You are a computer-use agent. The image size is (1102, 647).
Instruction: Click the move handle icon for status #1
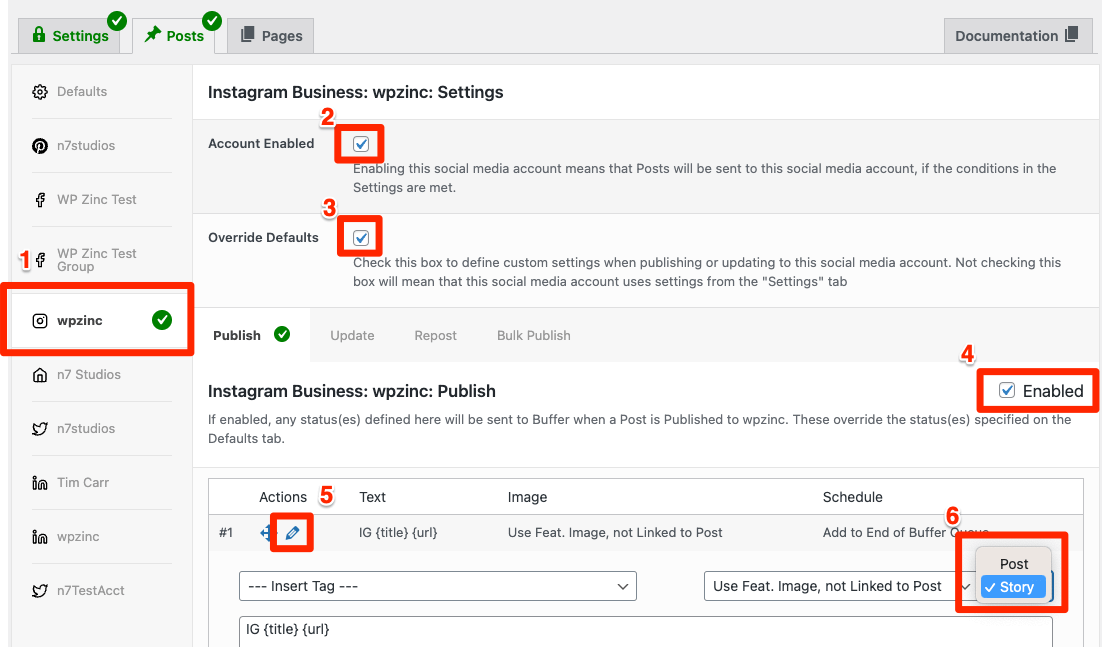point(266,533)
